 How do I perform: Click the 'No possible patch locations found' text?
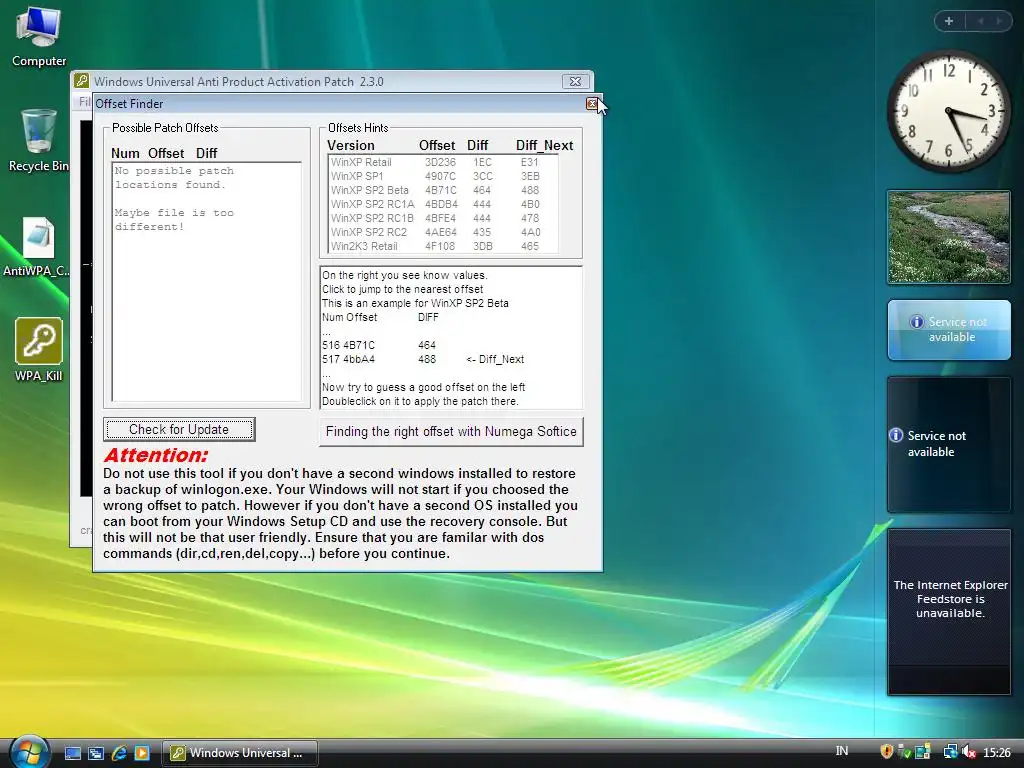(x=174, y=178)
